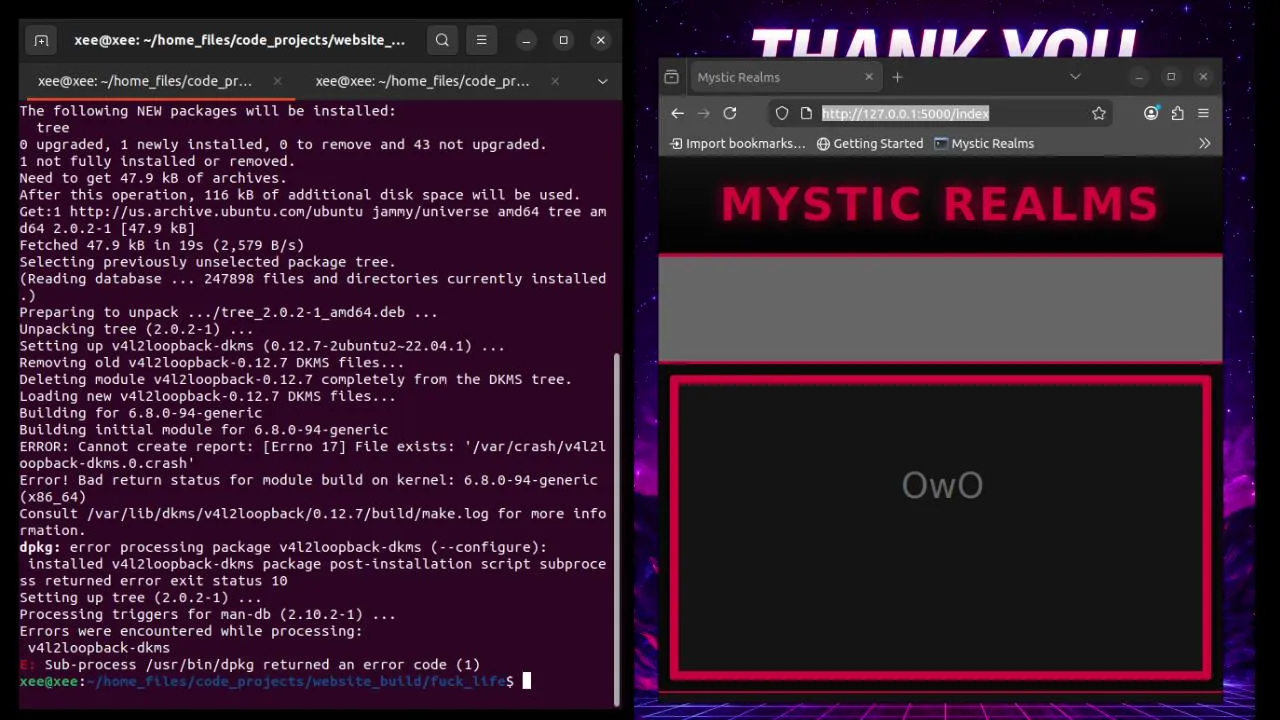This screenshot has width=1280, height=720.
Task: Click the OwO text in the red box
Action: pos(942,485)
